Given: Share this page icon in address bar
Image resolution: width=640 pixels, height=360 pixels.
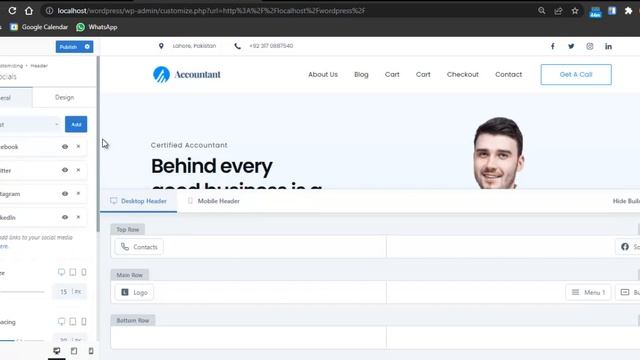Looking at the screenshot, I should pyautogui.click(x=558, y=11).
